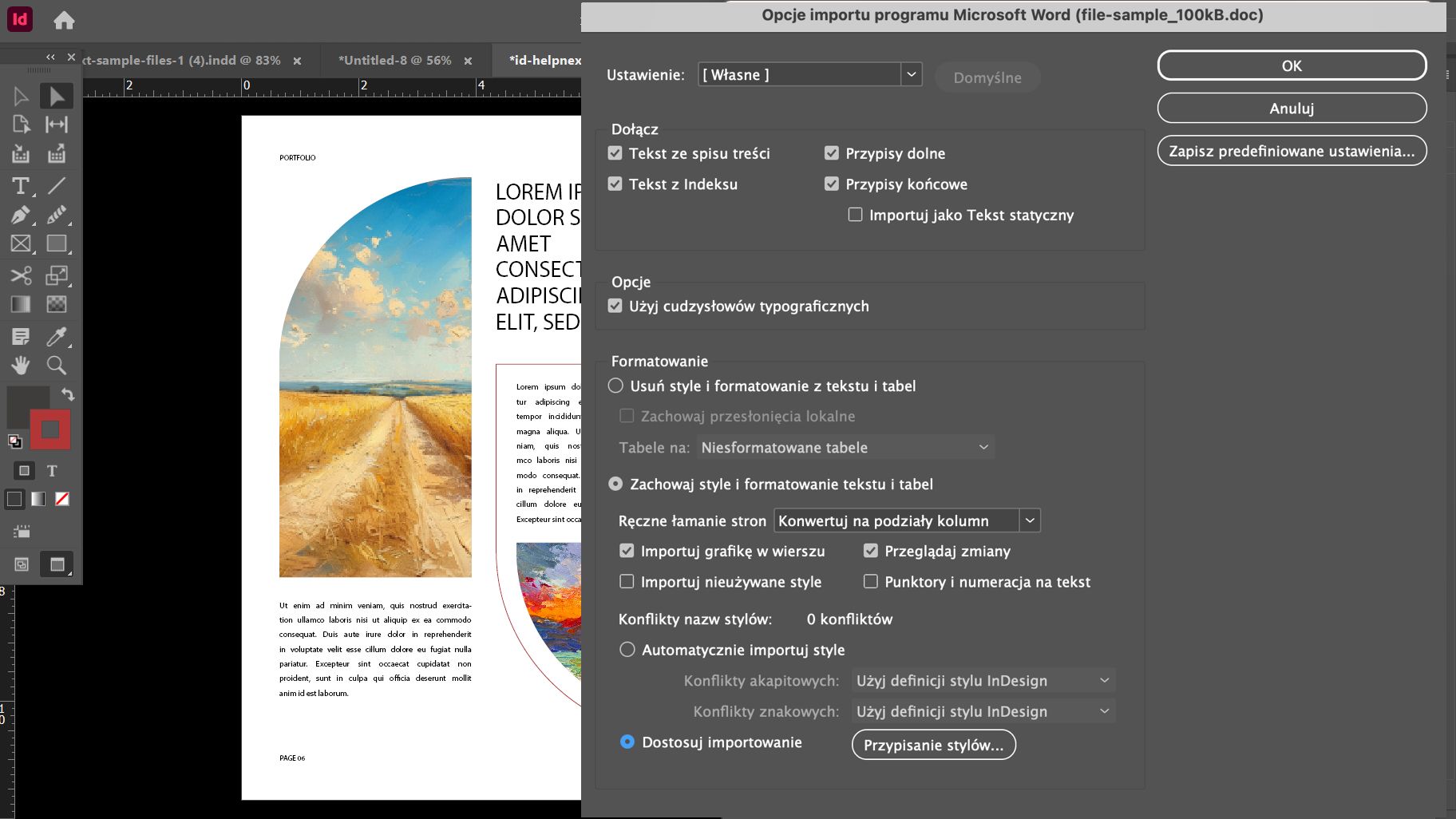The image size is (1456, 819).
Task: Reset to default fill and stroke
Action: pos(15,441)
